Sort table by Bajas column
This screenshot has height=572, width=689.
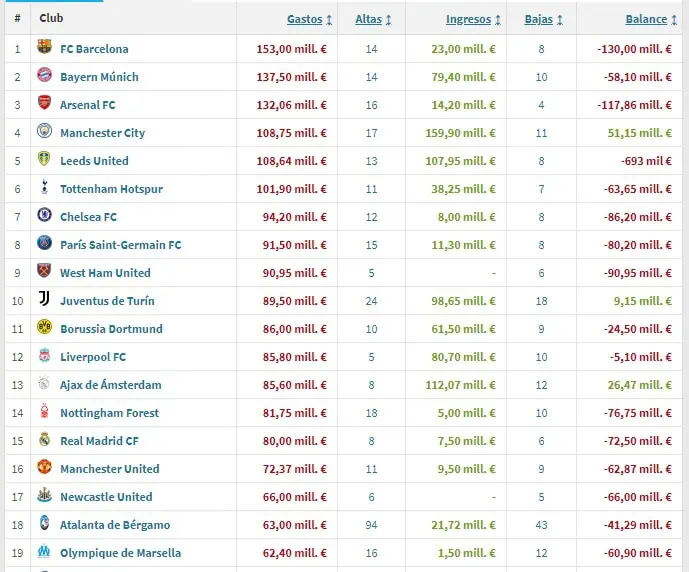[538, 20]
